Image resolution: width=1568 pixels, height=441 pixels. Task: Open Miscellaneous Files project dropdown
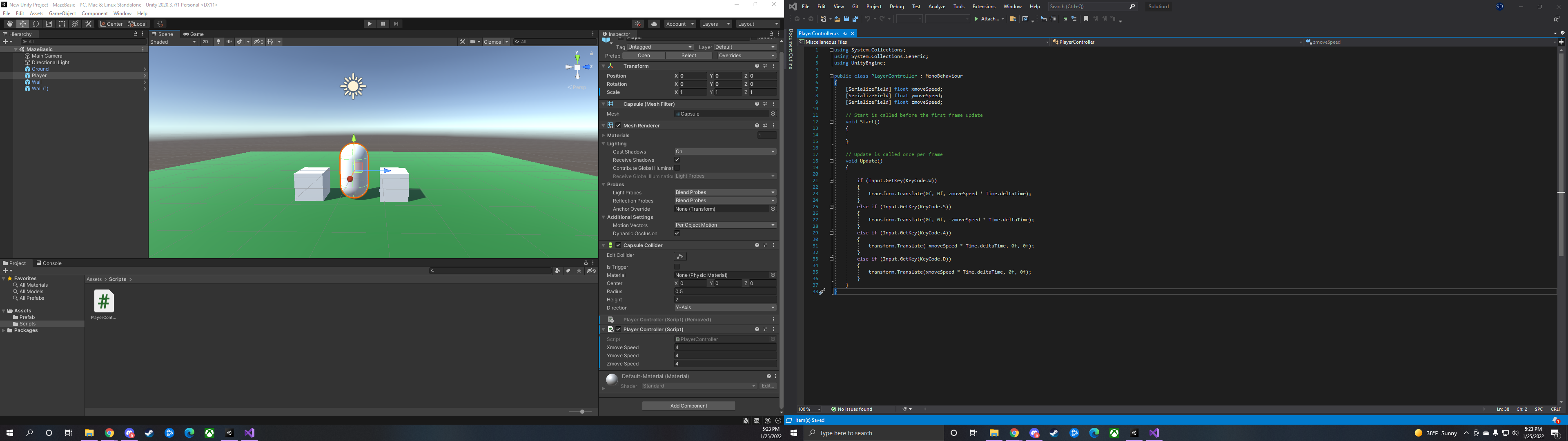tap(924, 42)
